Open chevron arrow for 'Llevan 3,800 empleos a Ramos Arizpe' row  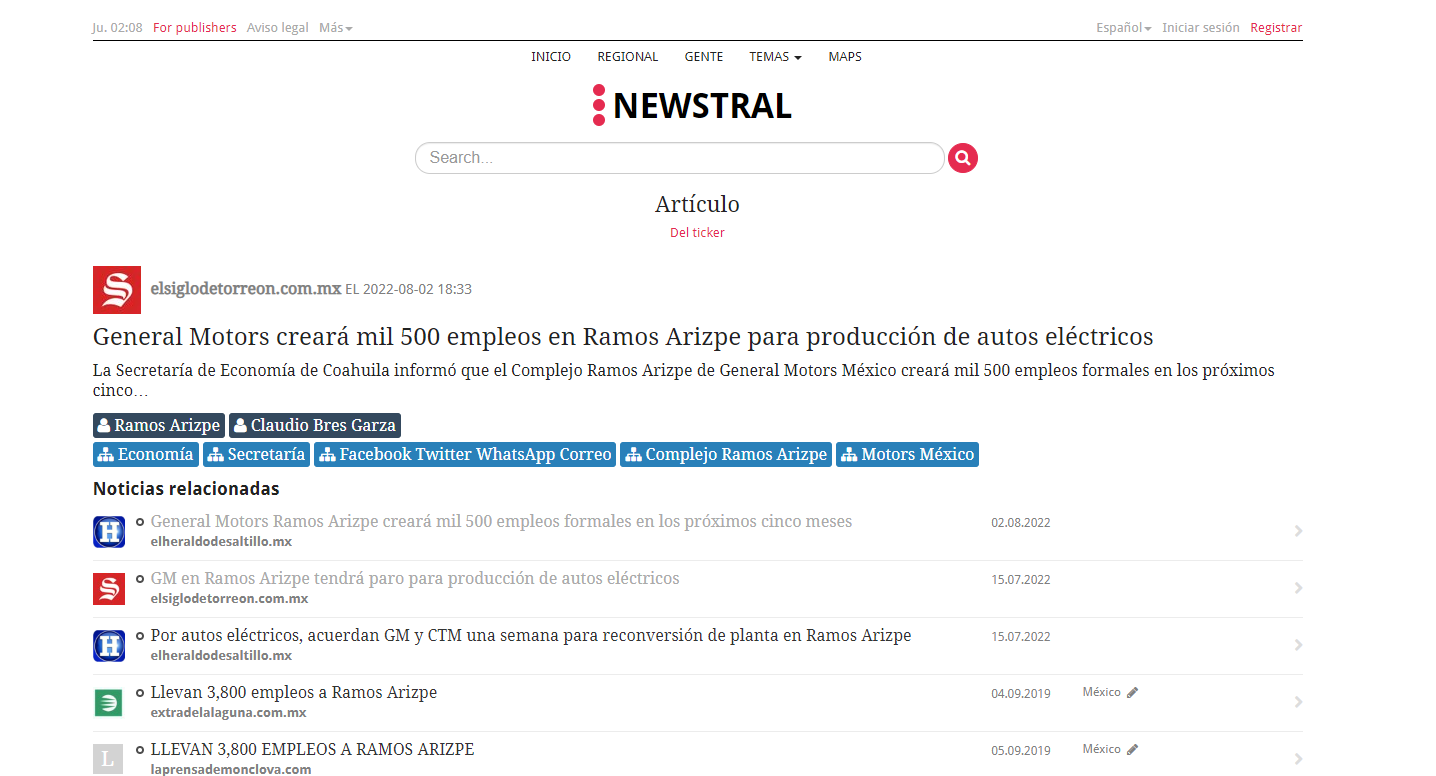click(1298, 702)
